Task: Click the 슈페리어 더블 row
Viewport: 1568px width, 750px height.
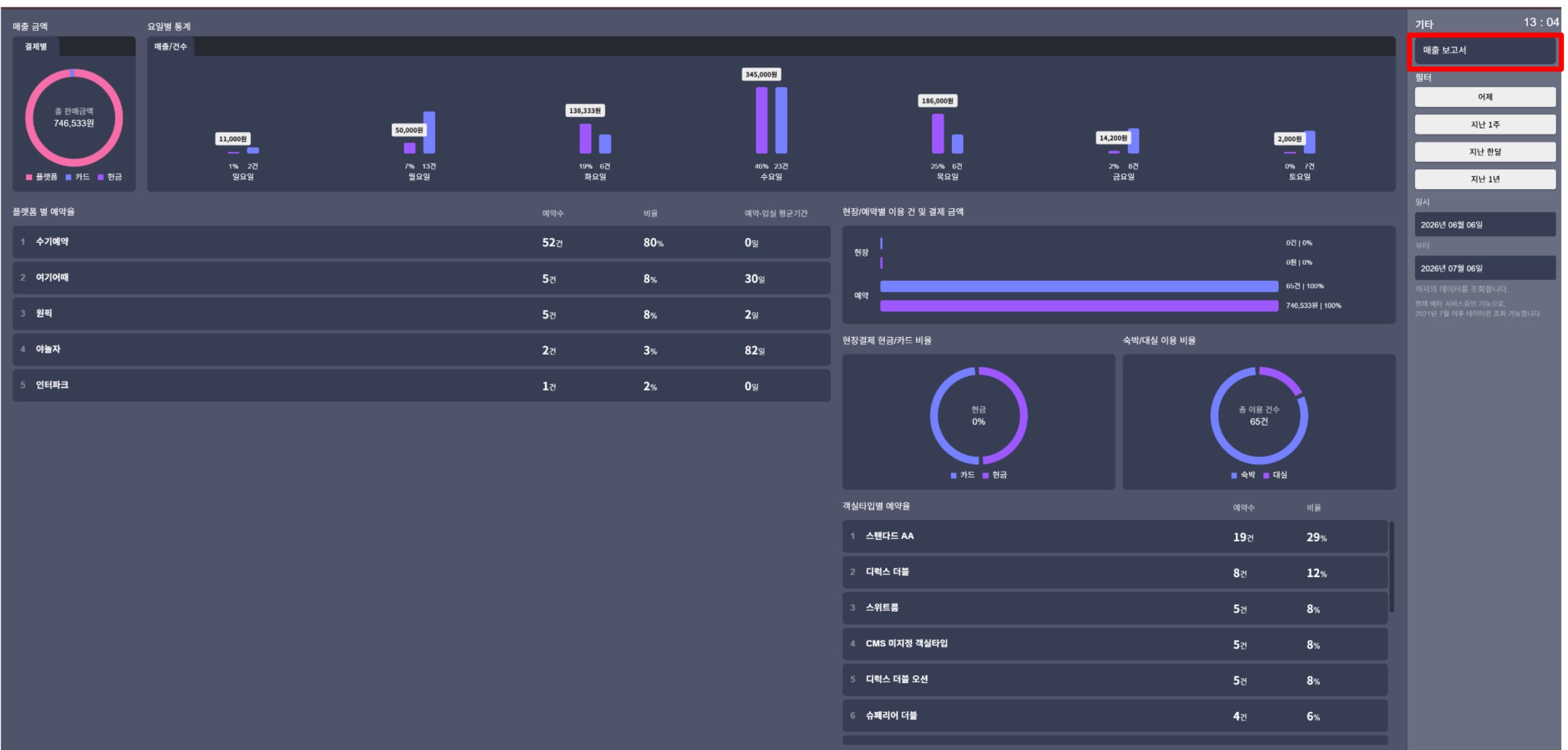Action: [1115, 716]
